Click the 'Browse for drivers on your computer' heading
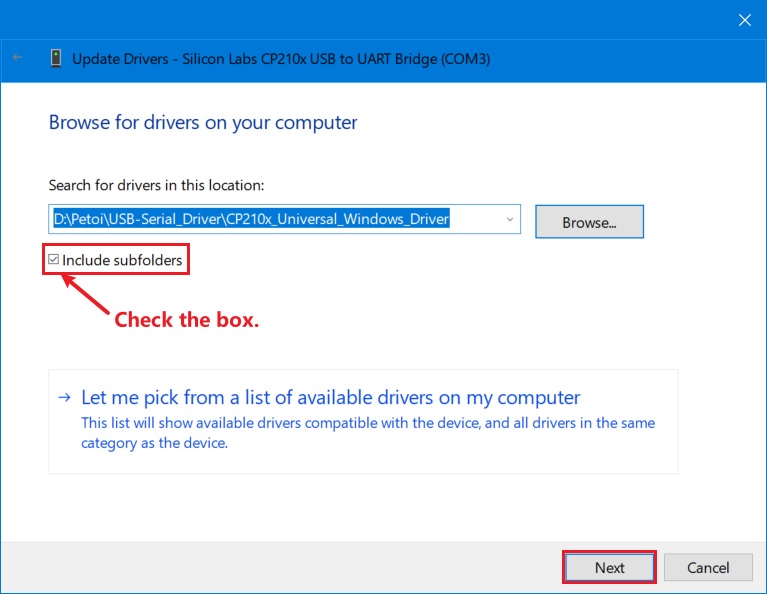This screenshot has width=767, height=594. pyautogui.click(x=203, y=123)
